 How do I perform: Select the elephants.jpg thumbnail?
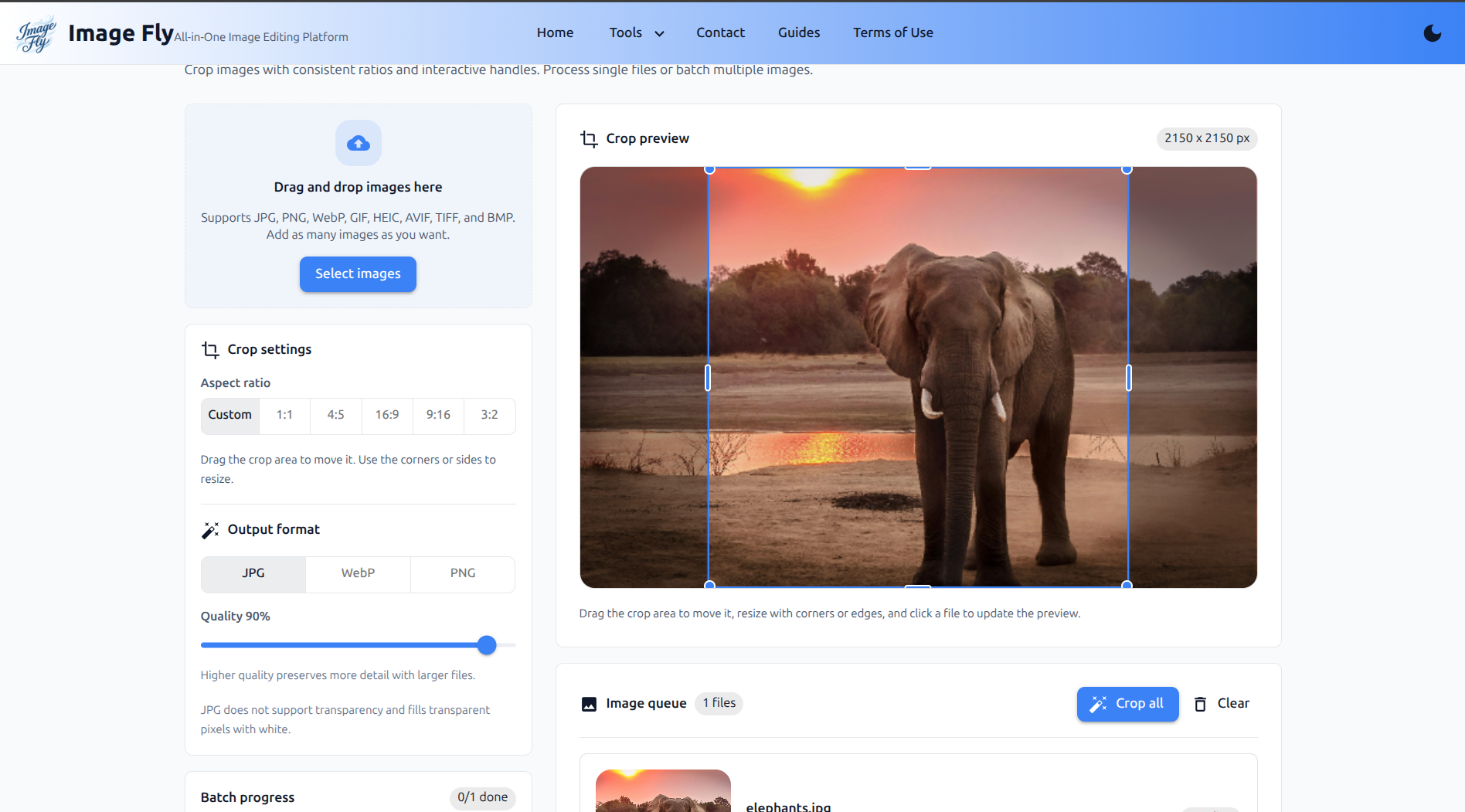662,790
